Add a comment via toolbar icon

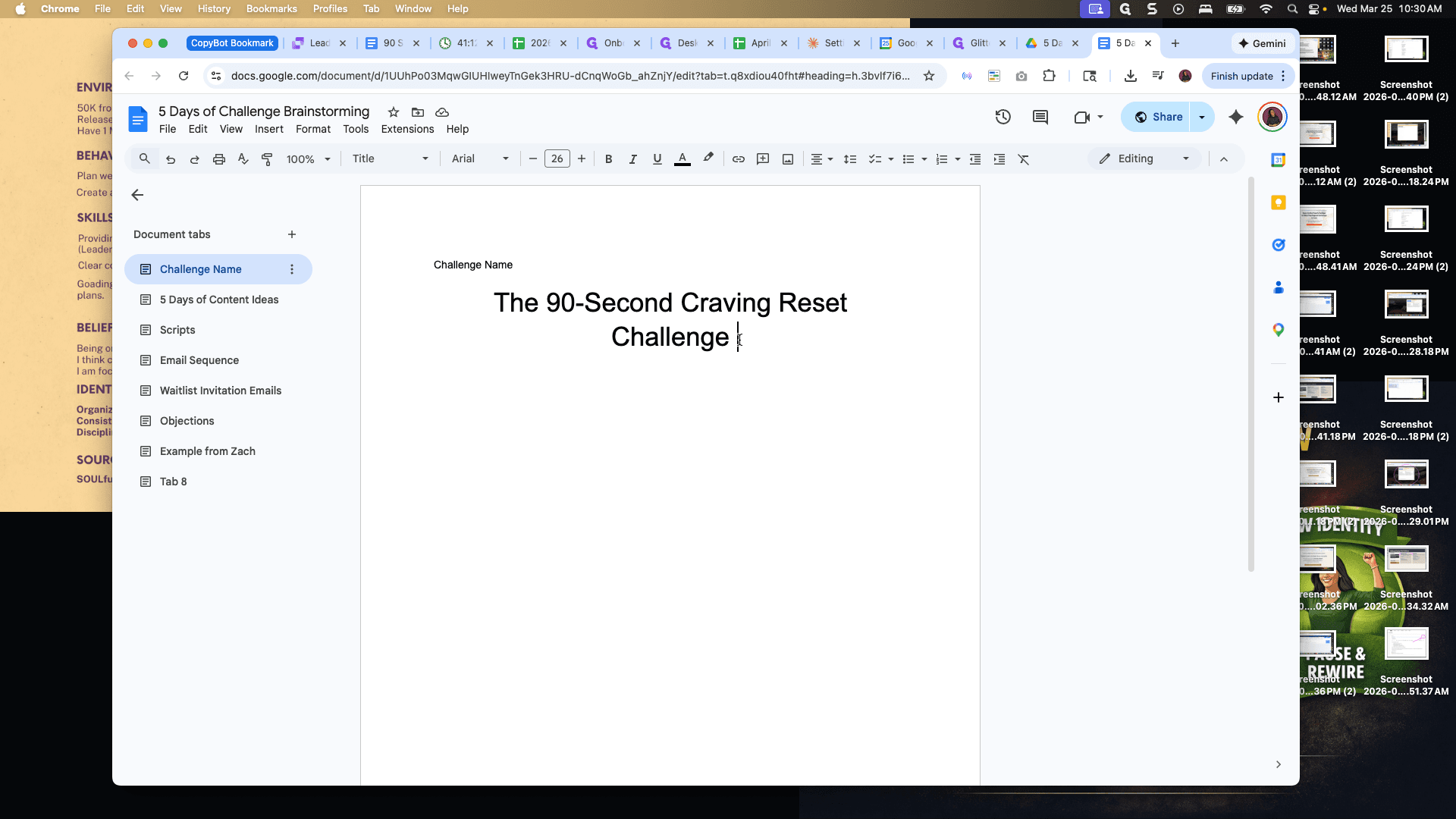[x=763, y=159]
